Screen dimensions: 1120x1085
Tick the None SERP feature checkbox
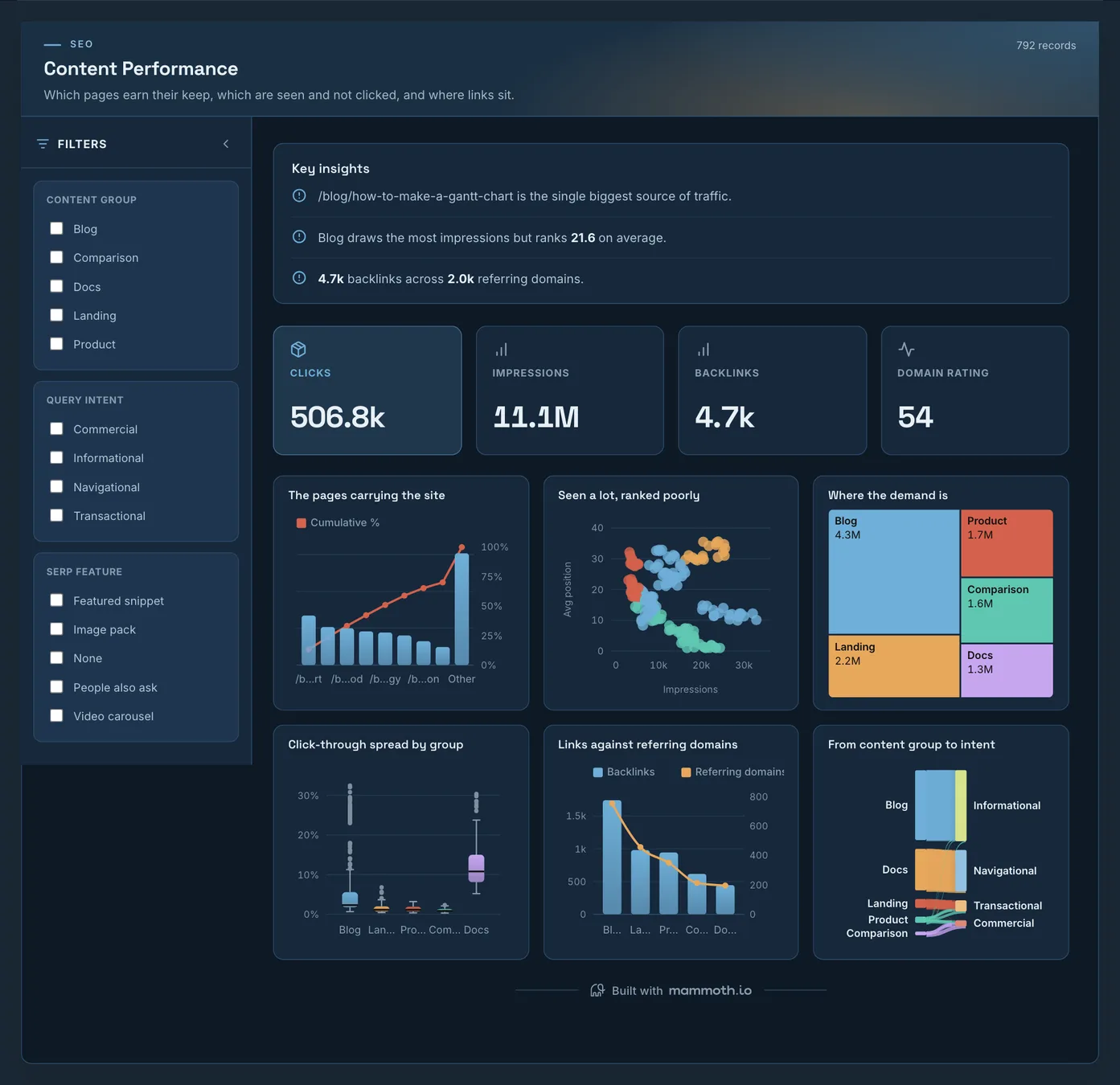[x=56, y=657]
